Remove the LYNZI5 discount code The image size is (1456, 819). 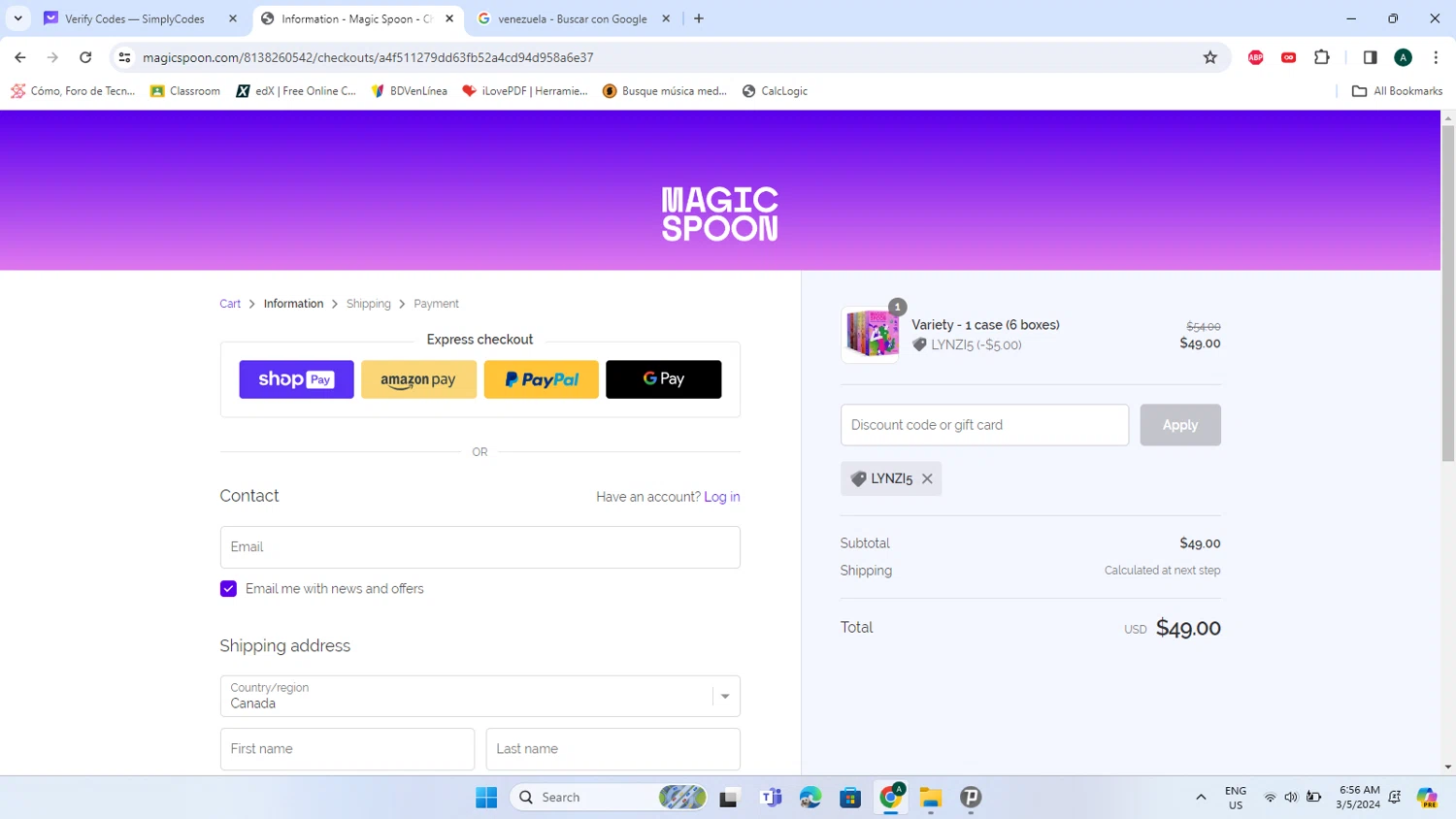(927, 478)
